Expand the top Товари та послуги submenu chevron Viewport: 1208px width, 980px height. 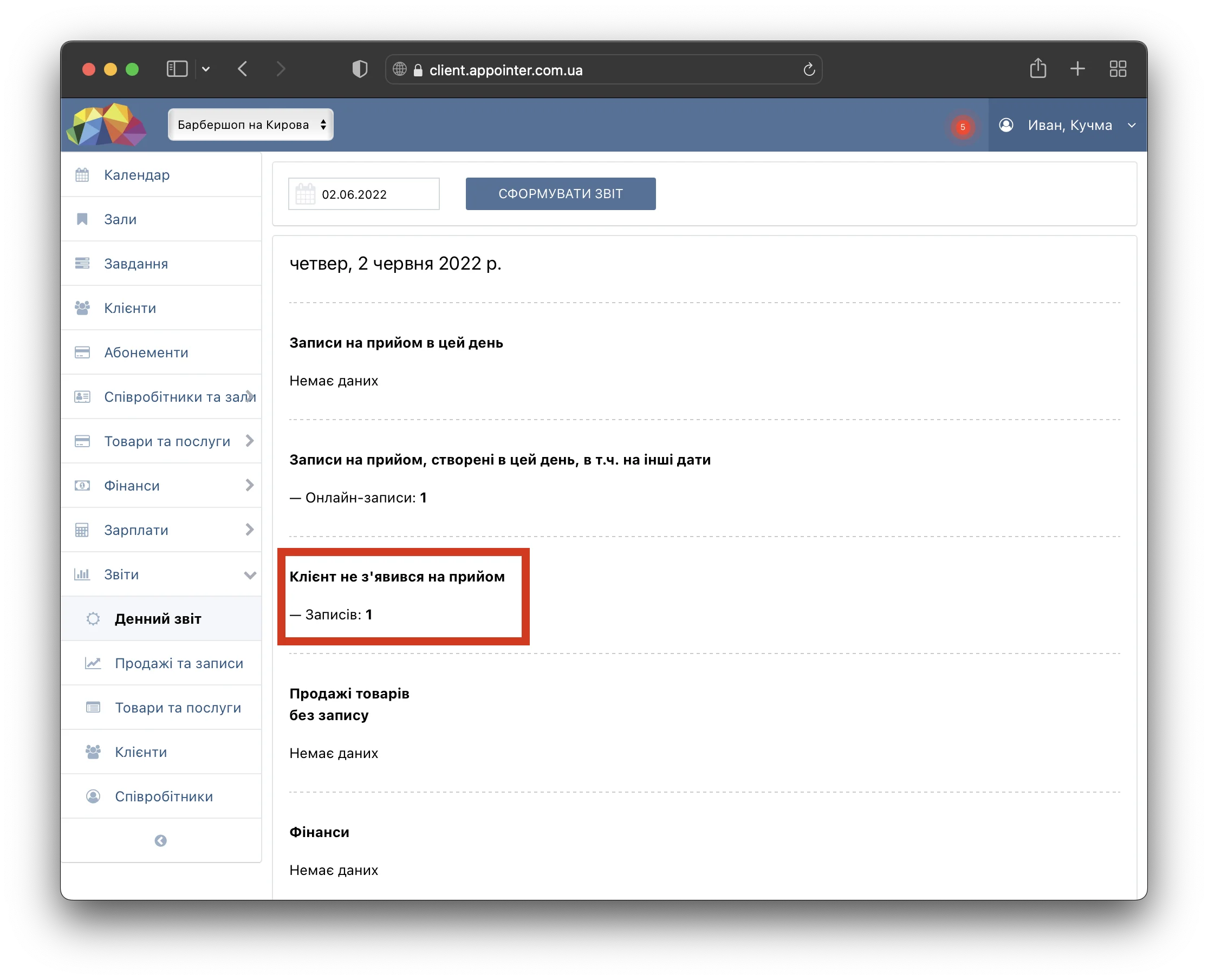click(x=250, y=441)
